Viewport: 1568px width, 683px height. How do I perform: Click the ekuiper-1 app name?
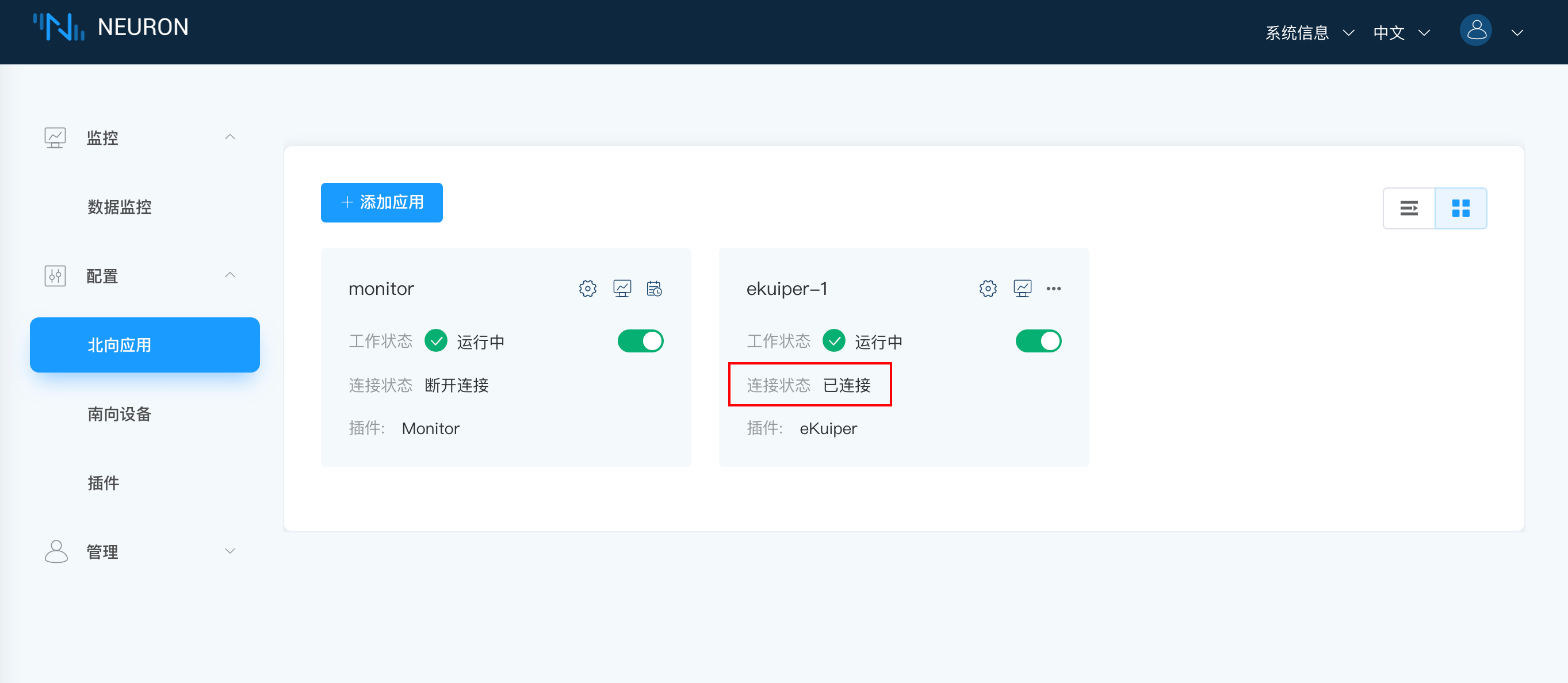coord(786,288)
